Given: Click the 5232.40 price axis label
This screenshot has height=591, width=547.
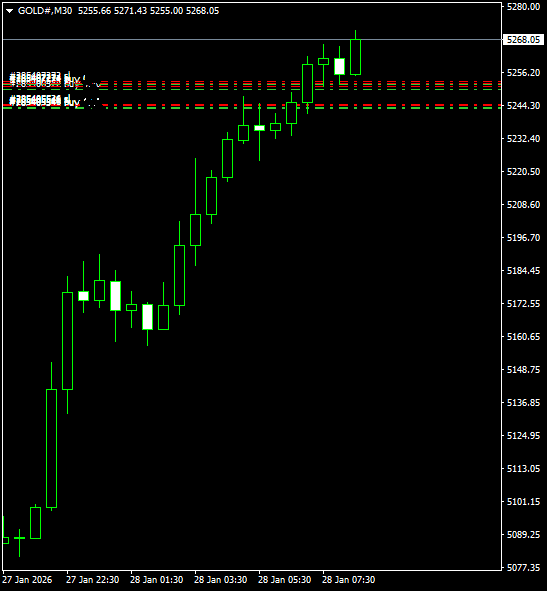Looking at the screenshot, I should (x=523, y=138).
